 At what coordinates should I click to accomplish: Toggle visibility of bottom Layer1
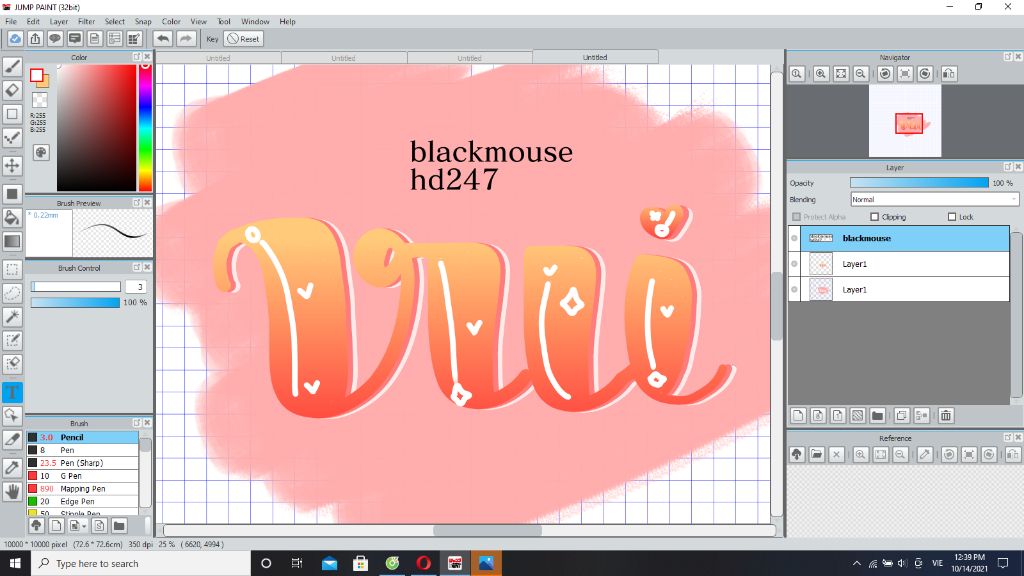tap(794, 289)
